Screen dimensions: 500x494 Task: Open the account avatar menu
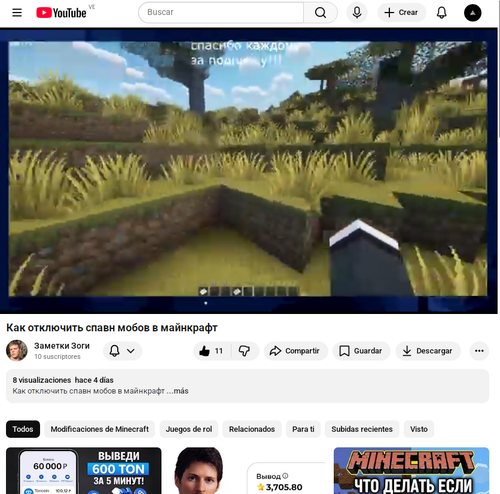(473, 13)
